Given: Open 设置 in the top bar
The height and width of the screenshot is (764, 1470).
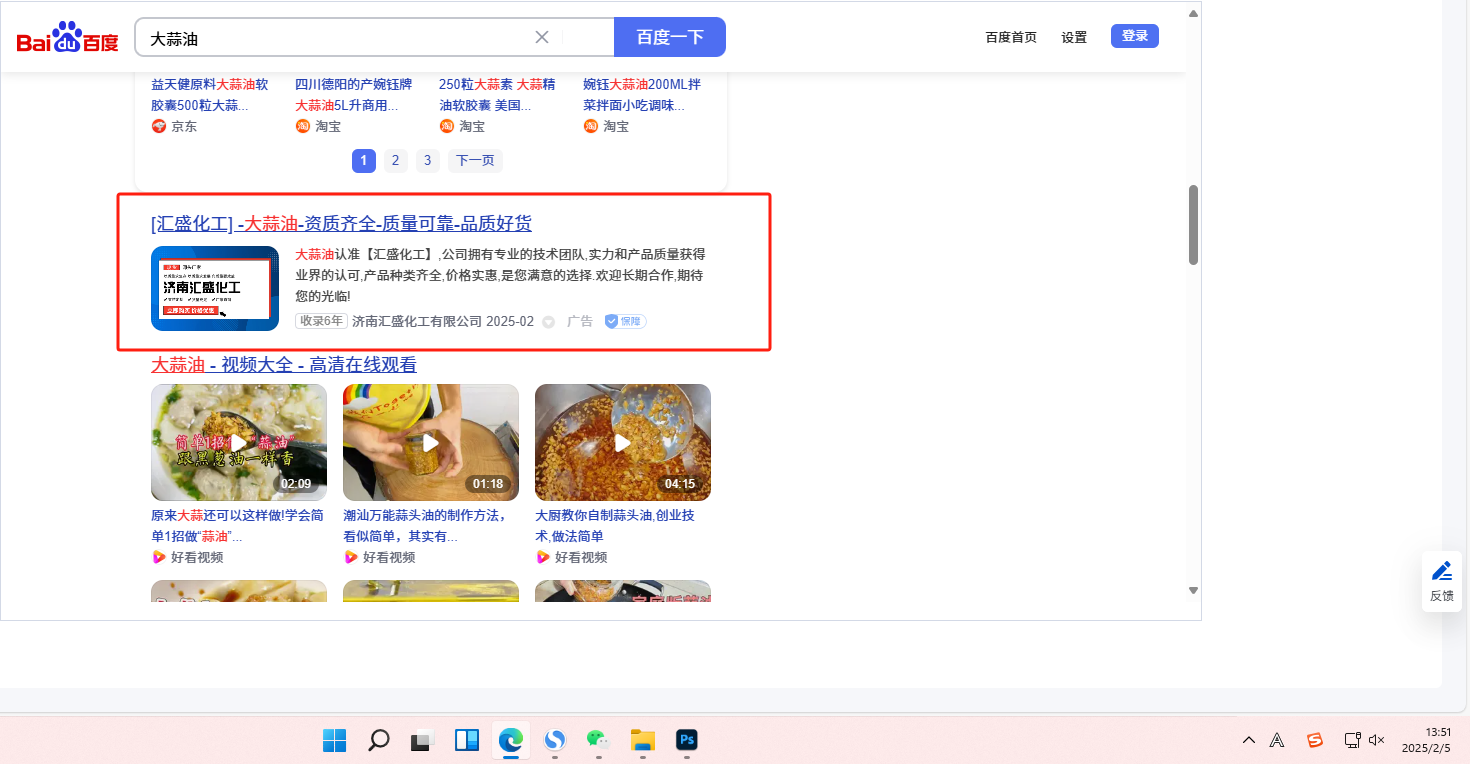Looking at the screenshot, I should coord(1074,37).
